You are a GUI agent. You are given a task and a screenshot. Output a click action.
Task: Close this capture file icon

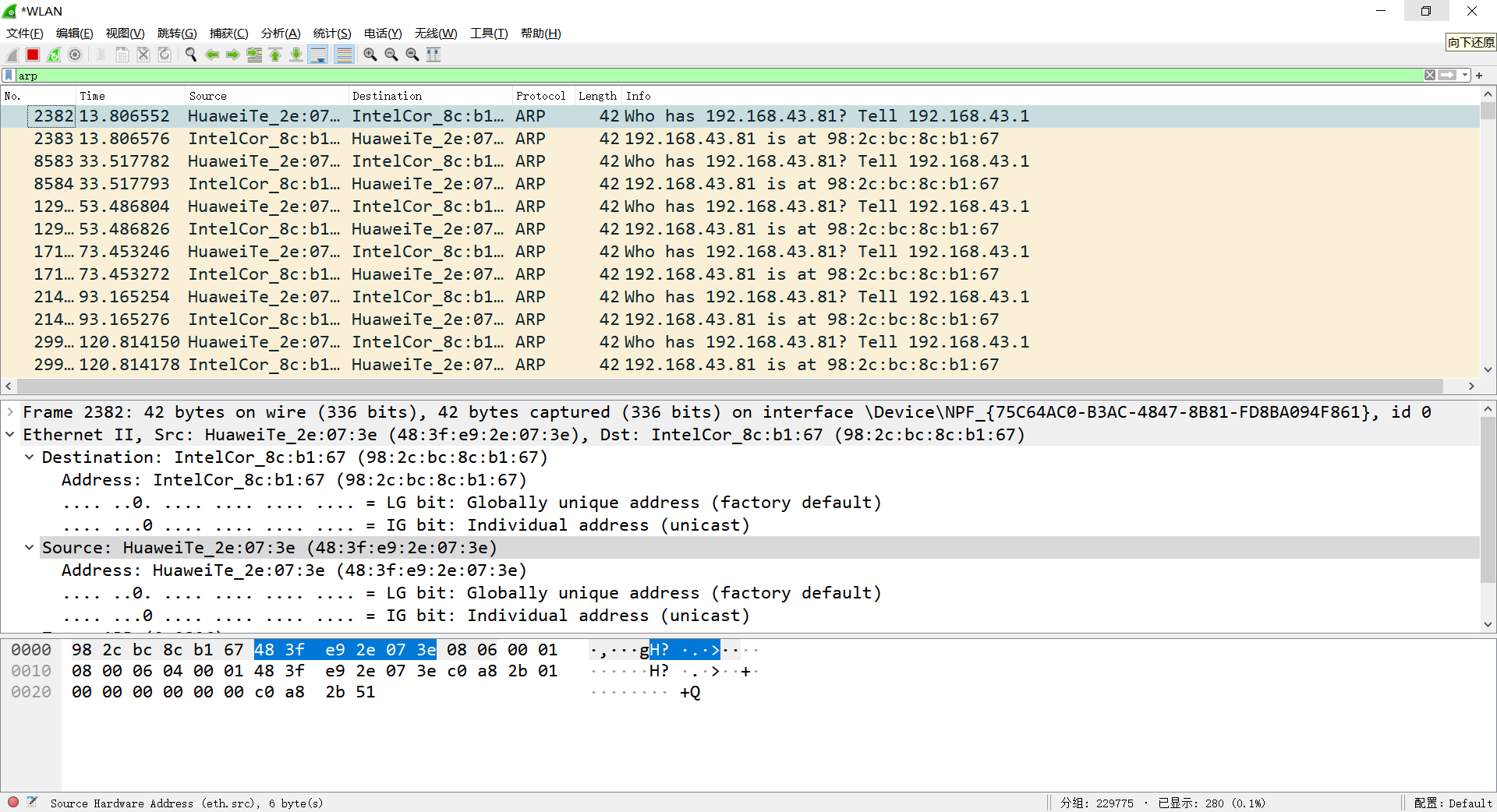143,55
